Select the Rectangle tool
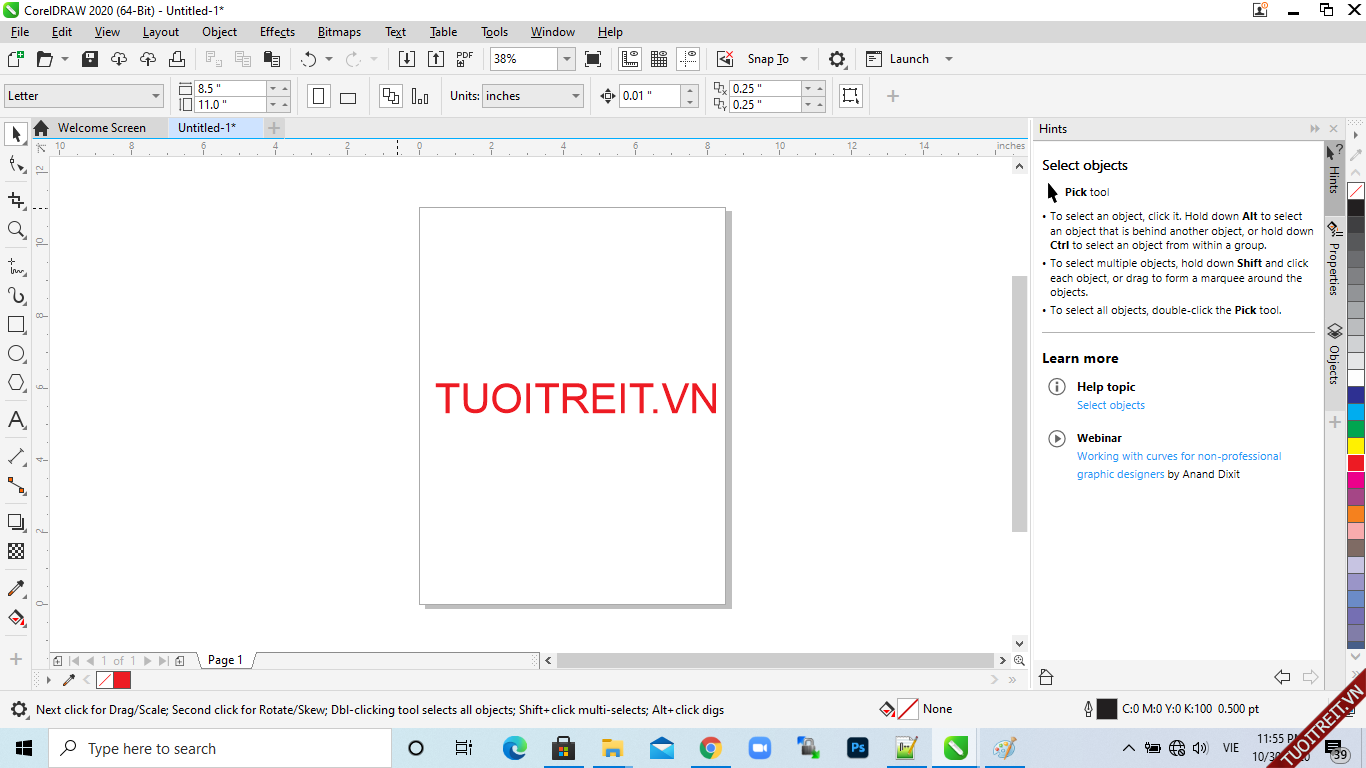Screen dimensions: 1366x768 [16, 325]
